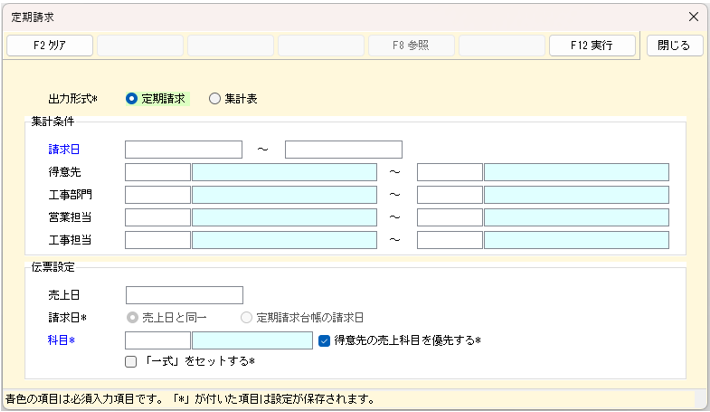The width and height of the screenshot is (710, 412).
Task: Click the status bar required-field note
Action: (x=190, y=399)
